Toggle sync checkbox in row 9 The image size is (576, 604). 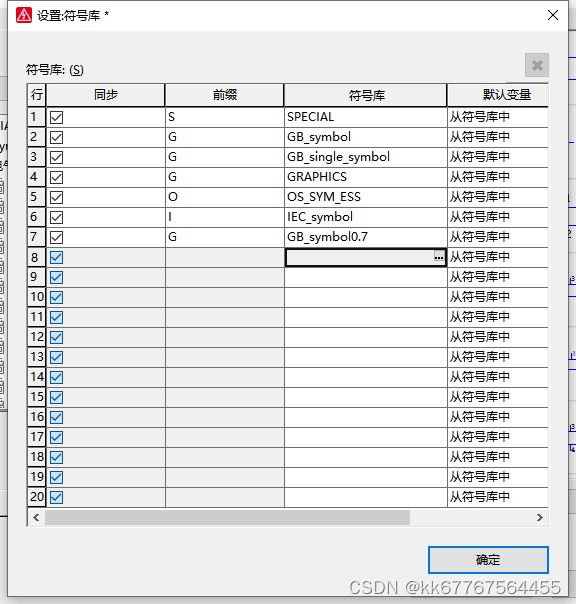point(57,277)
